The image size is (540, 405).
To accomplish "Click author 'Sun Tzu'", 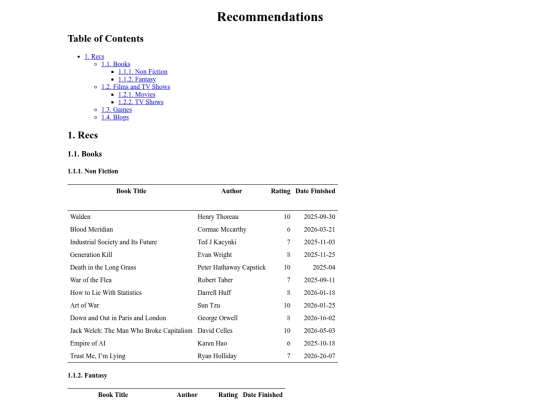I will (x=209, y=305).
